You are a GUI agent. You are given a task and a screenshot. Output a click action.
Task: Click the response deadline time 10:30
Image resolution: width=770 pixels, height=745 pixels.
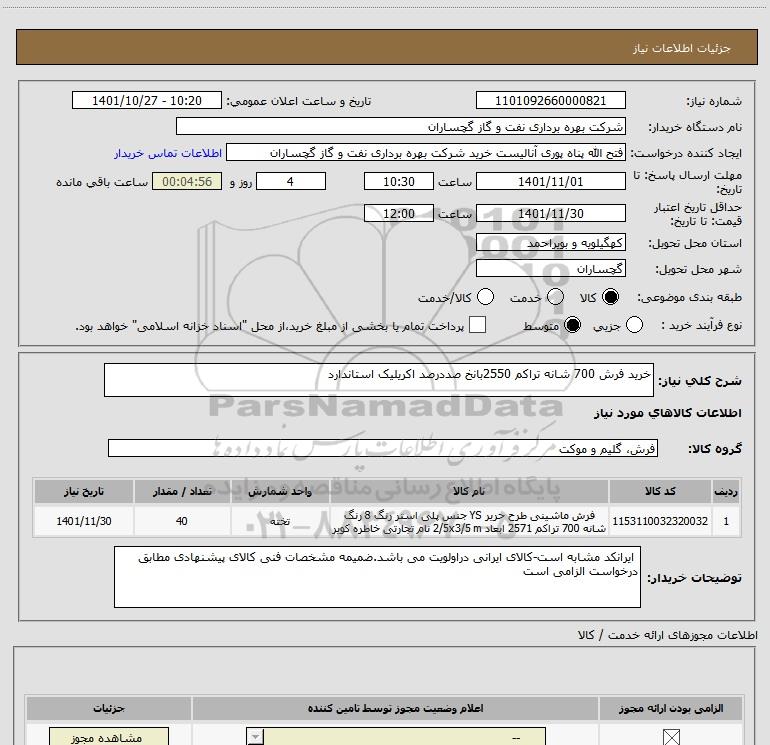coord(399,181)
